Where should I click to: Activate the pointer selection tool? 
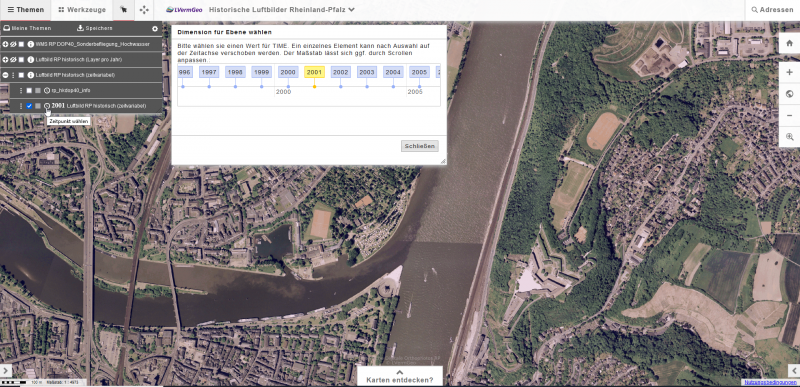(123, 10)
